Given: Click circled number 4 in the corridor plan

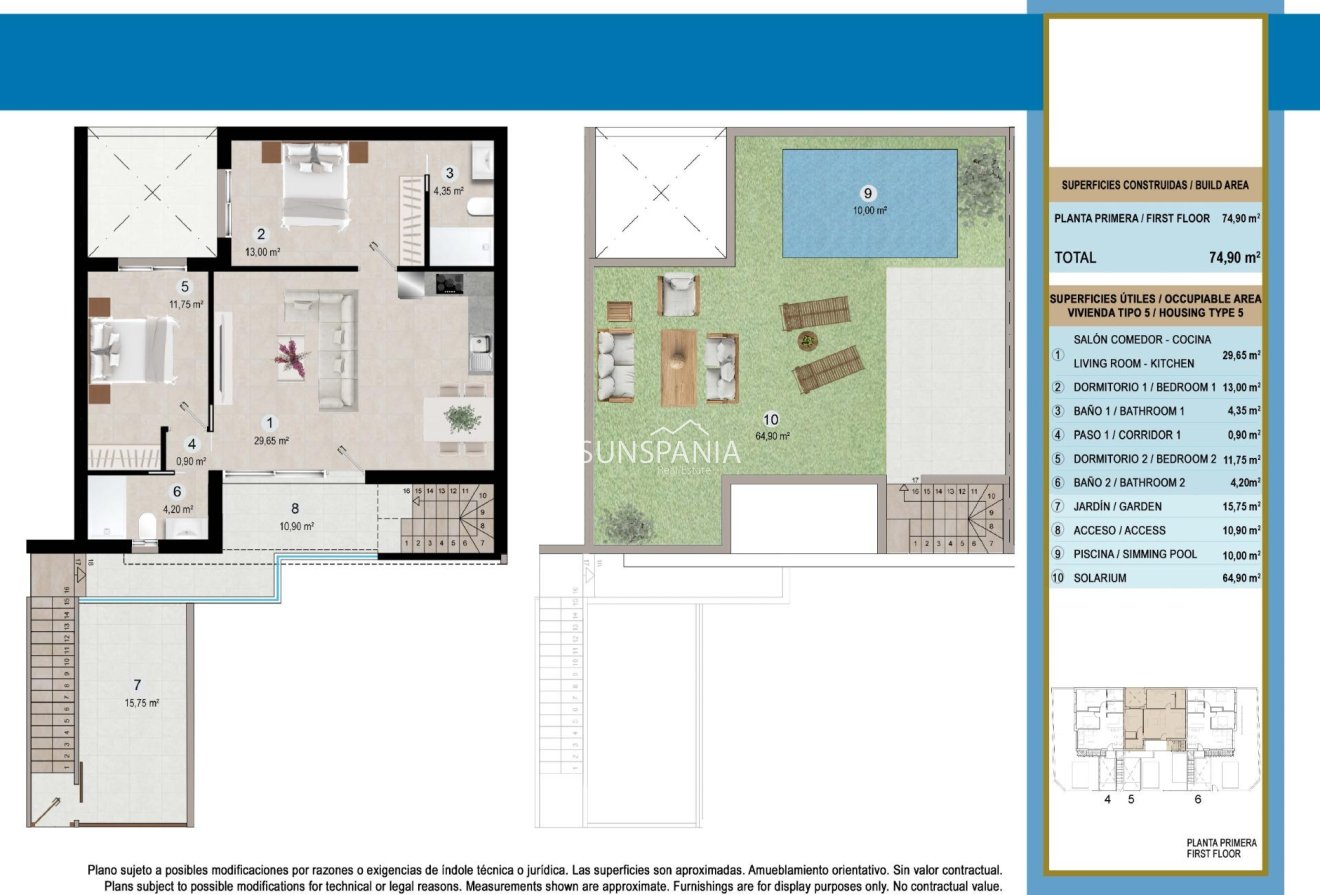Looking at the screenshot, I should [192, 446].
